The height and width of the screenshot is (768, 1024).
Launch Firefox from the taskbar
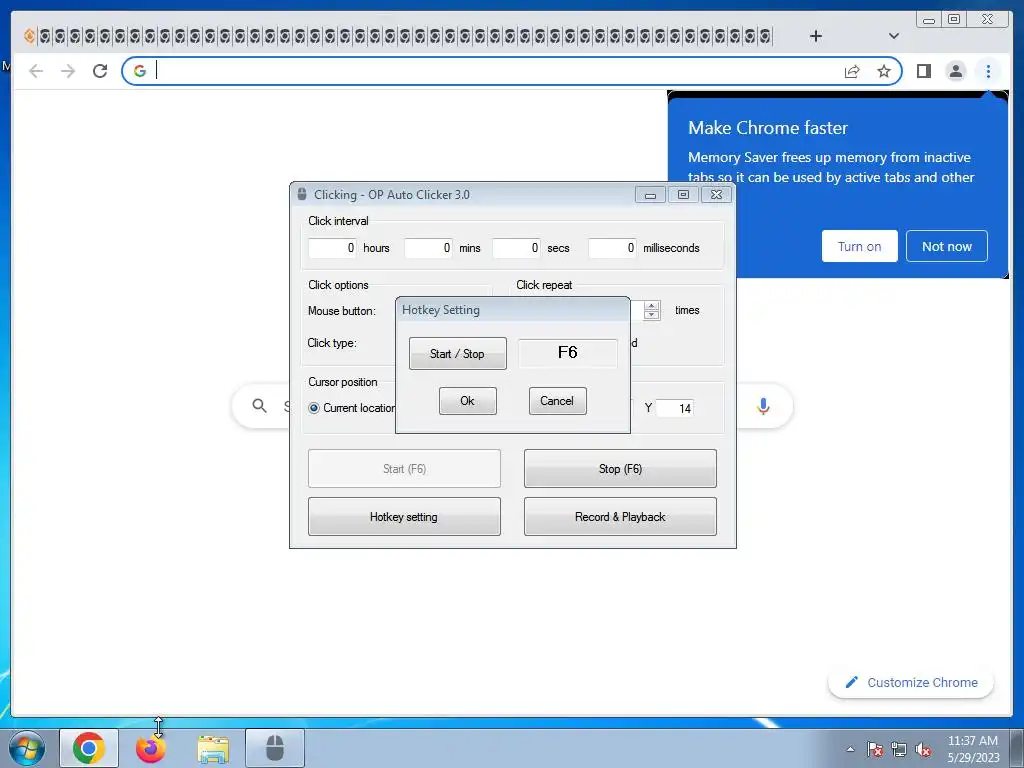pos(151,748)
